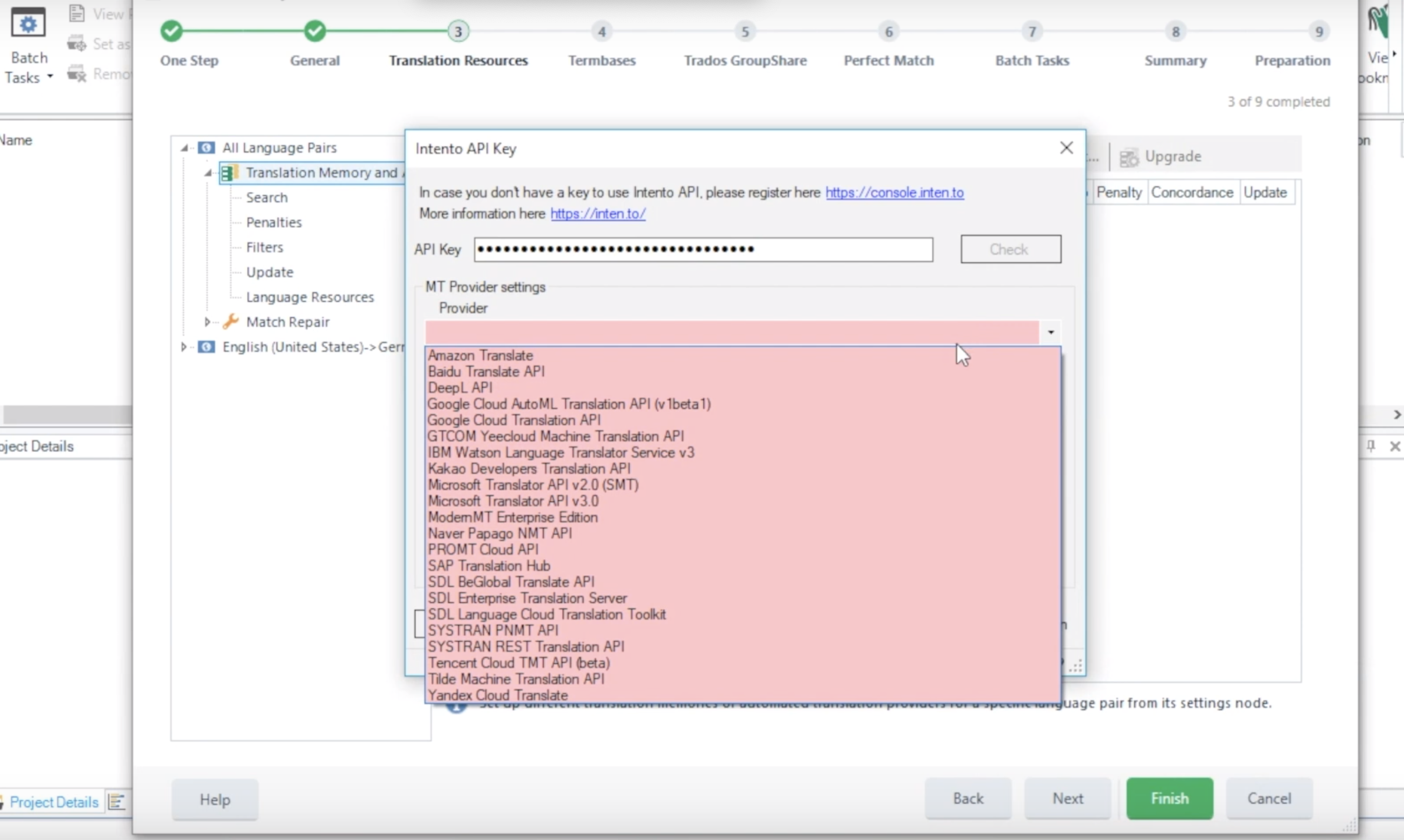Go to step 9 Preparation
The width and height of the screenshot is (1404, 840).
(1319, 31)
